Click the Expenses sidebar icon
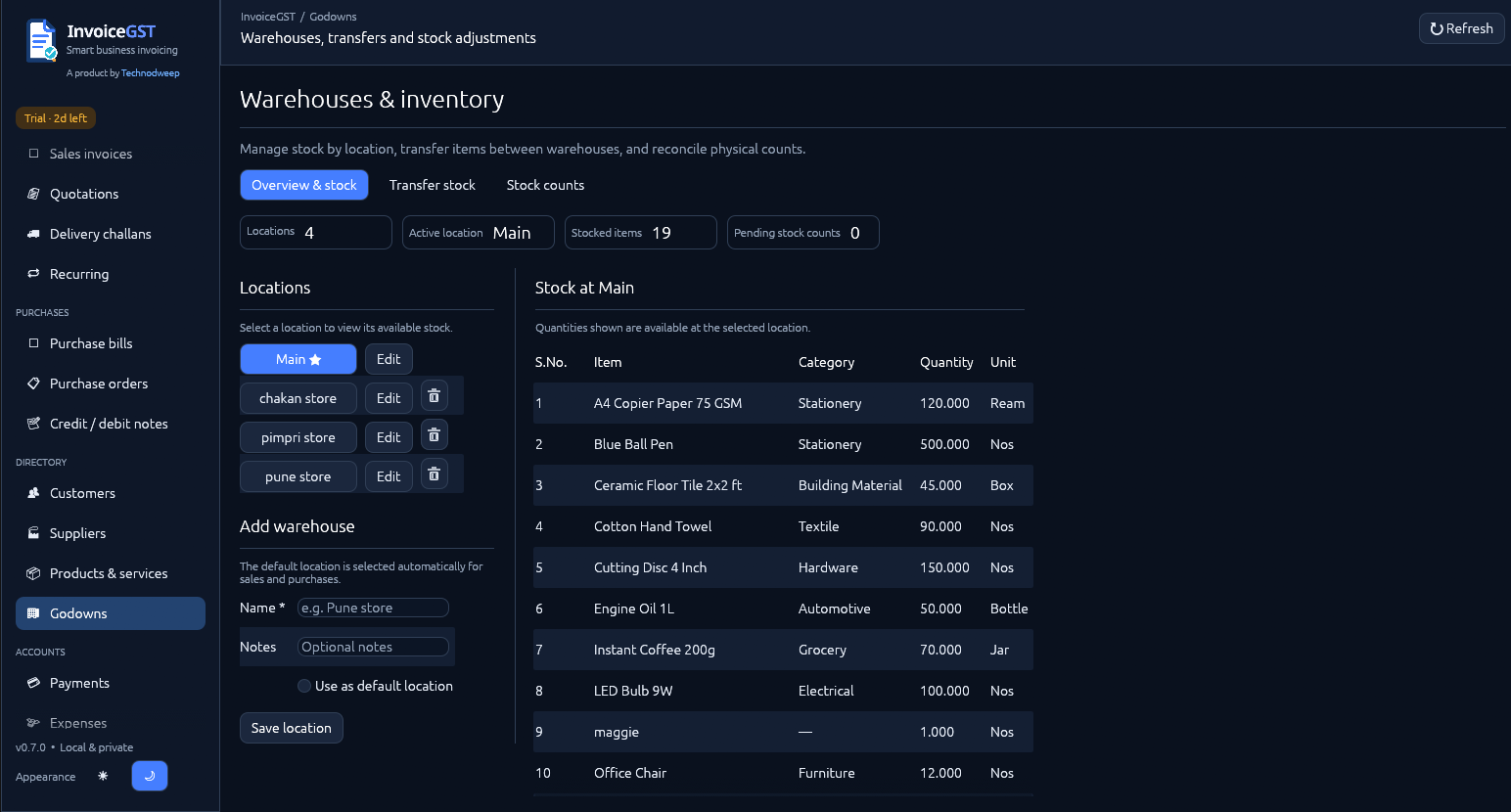 33,723
